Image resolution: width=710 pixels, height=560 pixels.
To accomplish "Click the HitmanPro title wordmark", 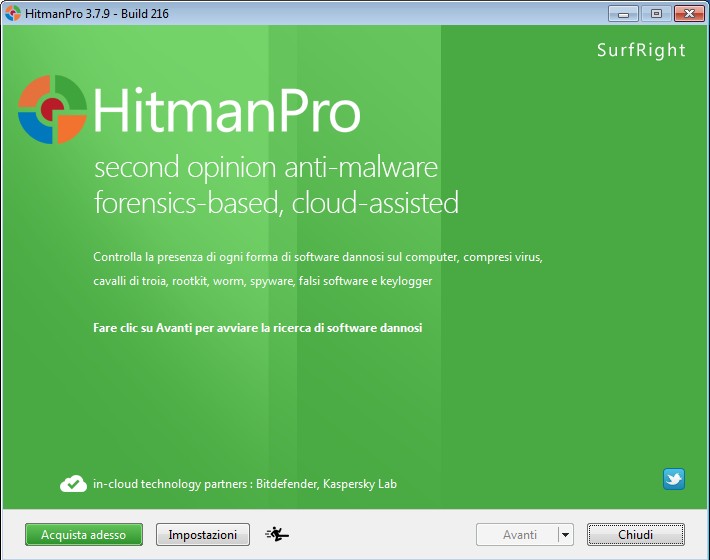I will pos(227,110).
